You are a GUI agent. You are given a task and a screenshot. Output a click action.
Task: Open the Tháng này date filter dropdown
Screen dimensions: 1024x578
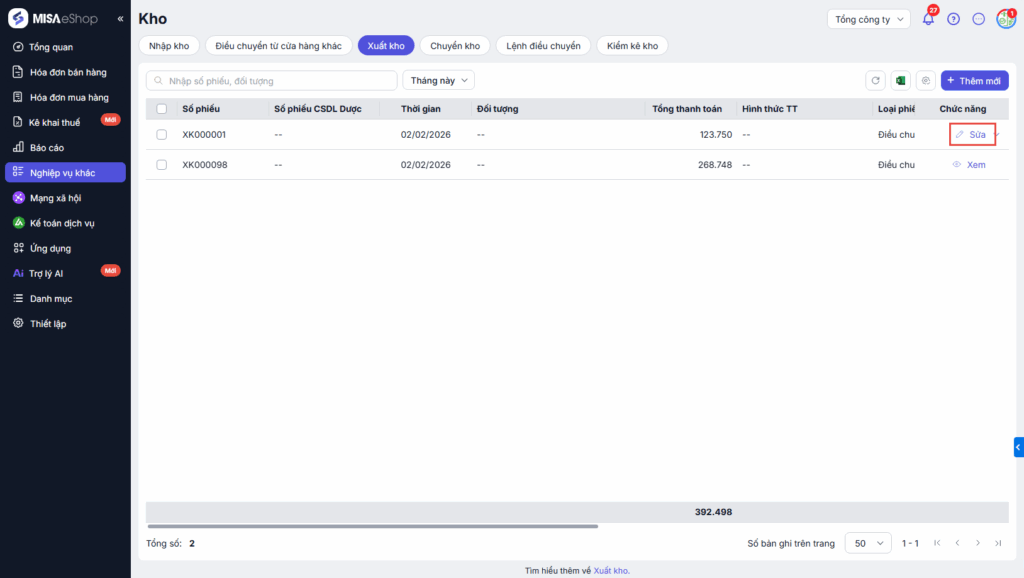[x=439, y=80]
